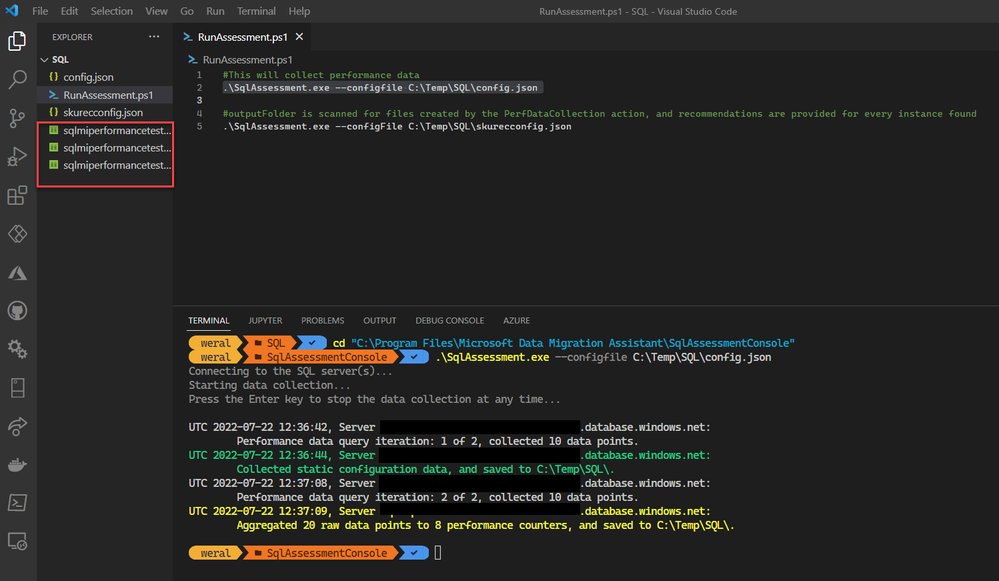The height and width of the screenshot is (581, 999).
Task: Click the 'iteration: 2 of 2' terminal line
Action: (x=437, y=498)
